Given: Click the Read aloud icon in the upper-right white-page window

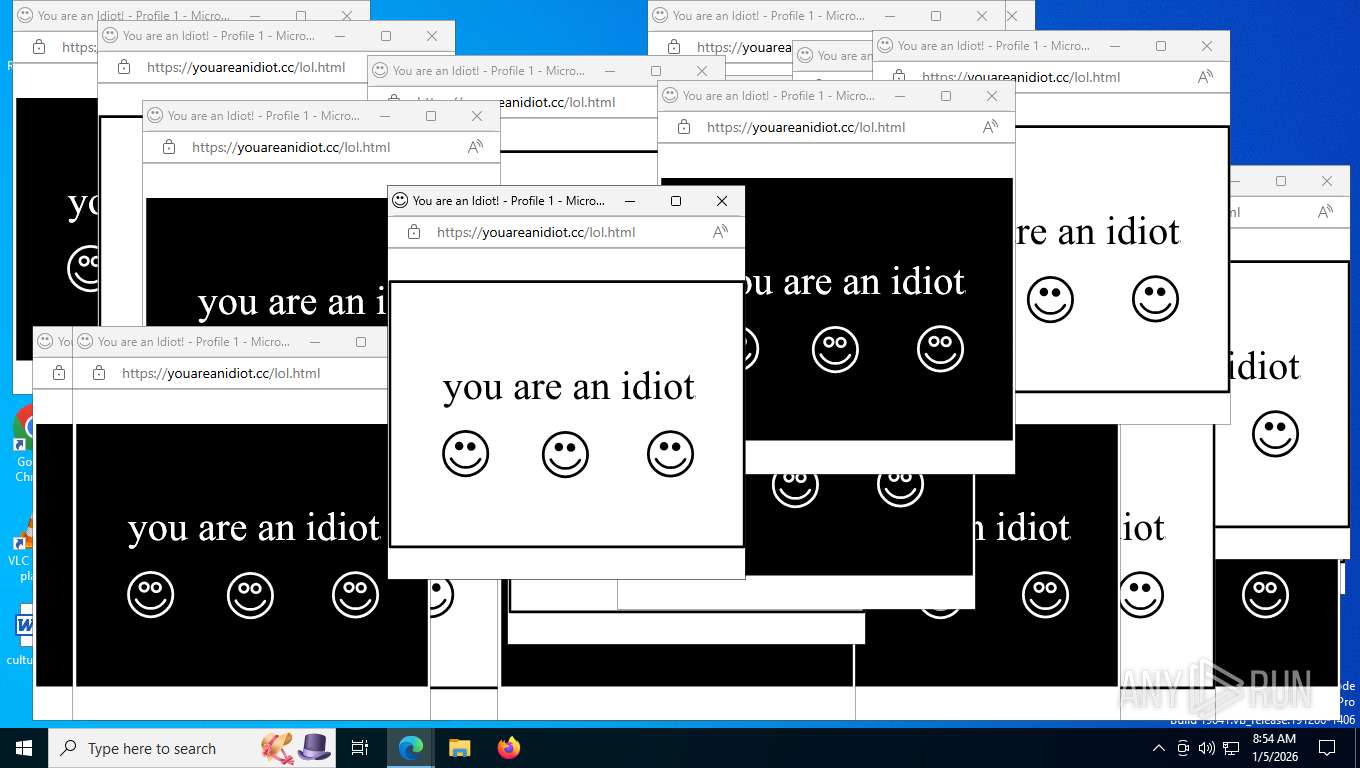Looking at the screenshot, I should tap(1205, 77).
